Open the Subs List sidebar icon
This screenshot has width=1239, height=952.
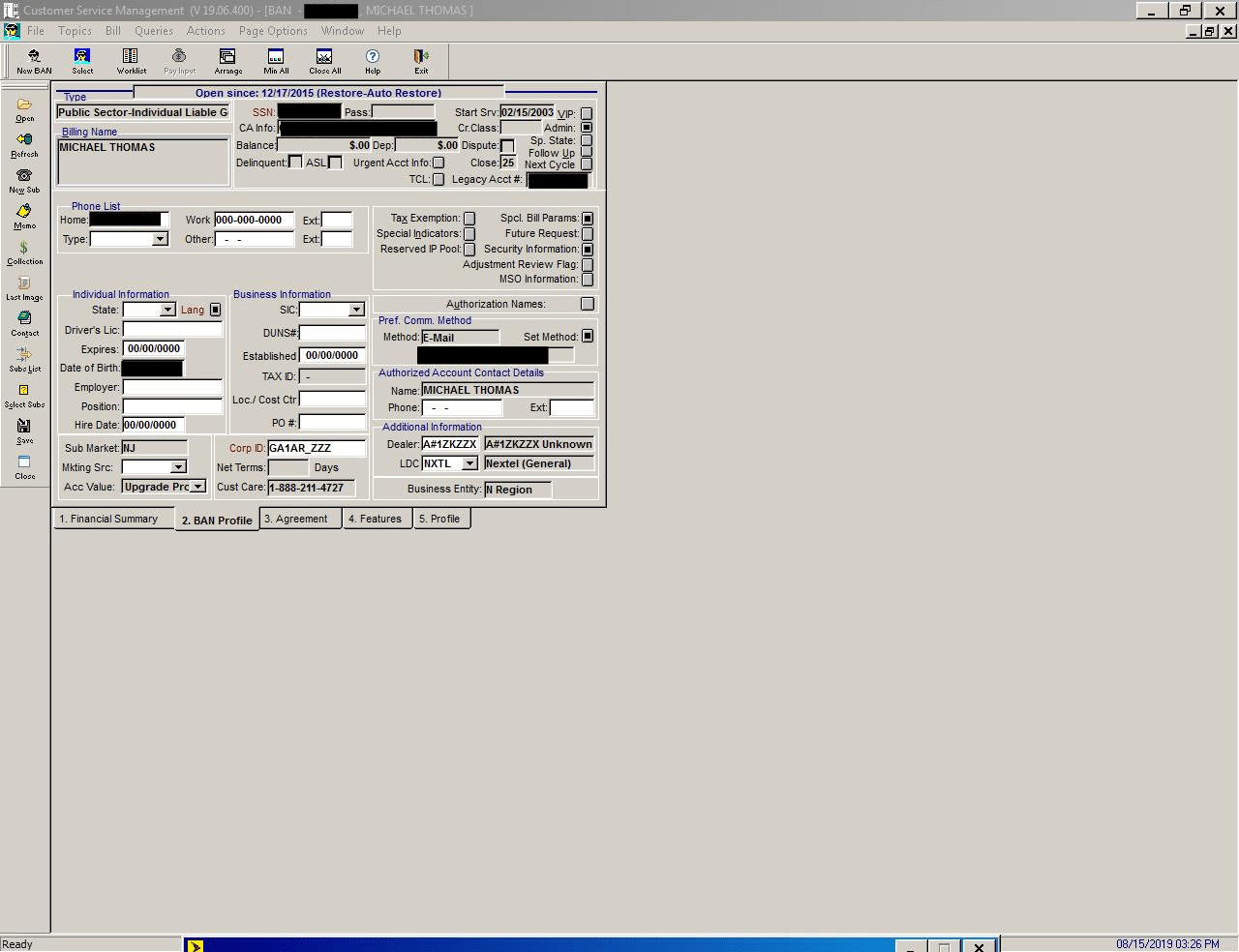(x=24, y=360)
